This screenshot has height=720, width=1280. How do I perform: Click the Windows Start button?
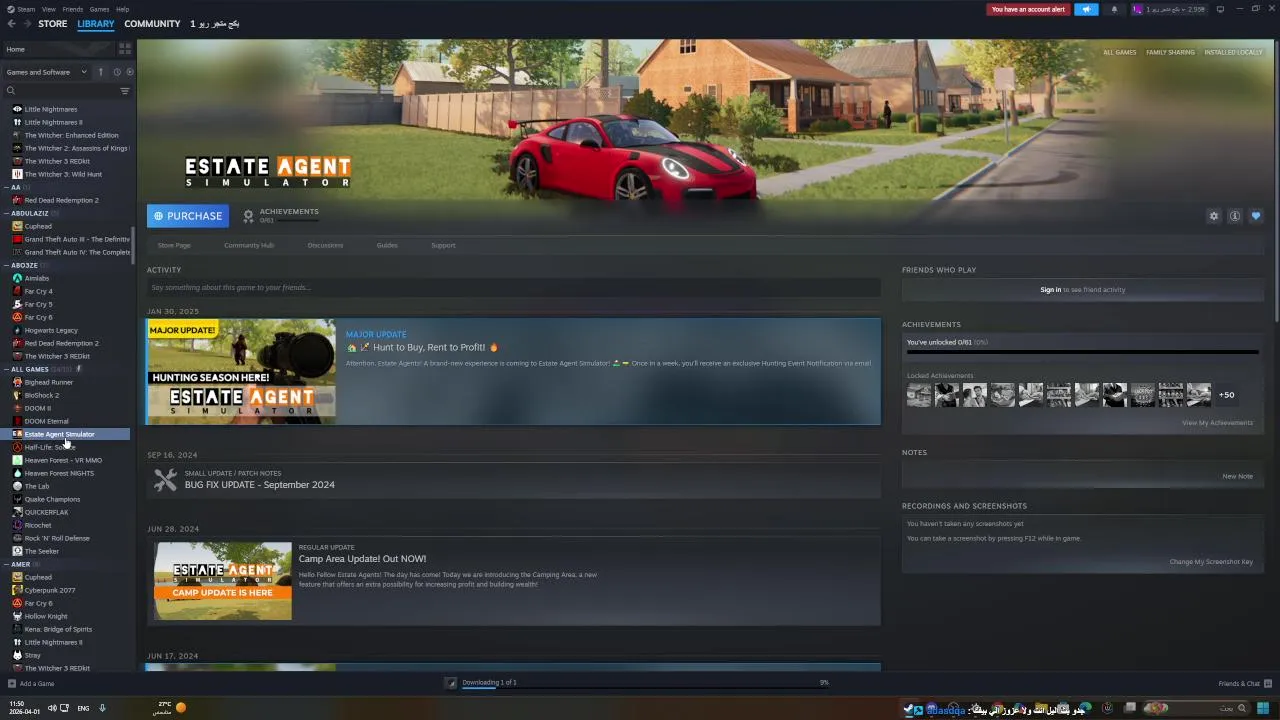(1263, 709)
